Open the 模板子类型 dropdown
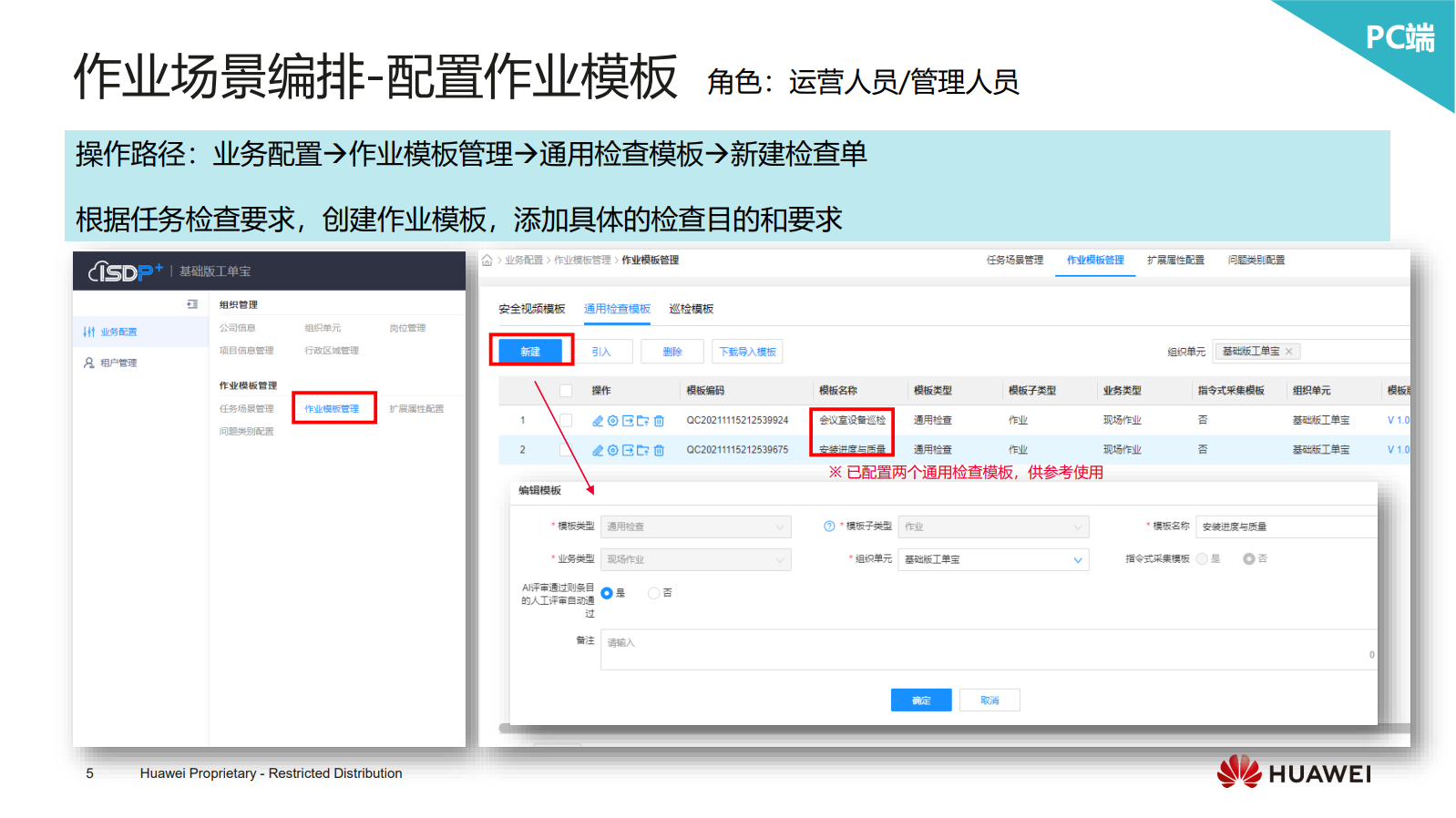This screenshot has width=1456, height=818. coord(994,527)
